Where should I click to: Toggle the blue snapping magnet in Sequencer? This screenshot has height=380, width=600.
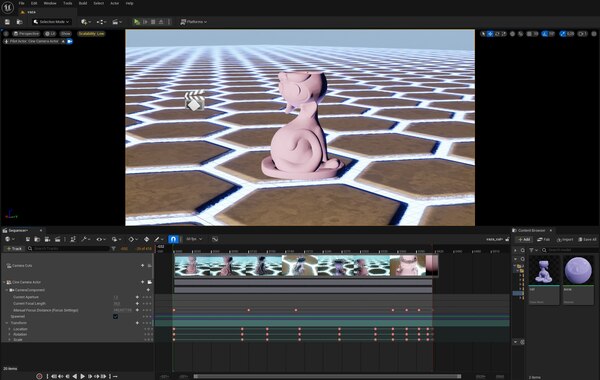click(173, 239)
